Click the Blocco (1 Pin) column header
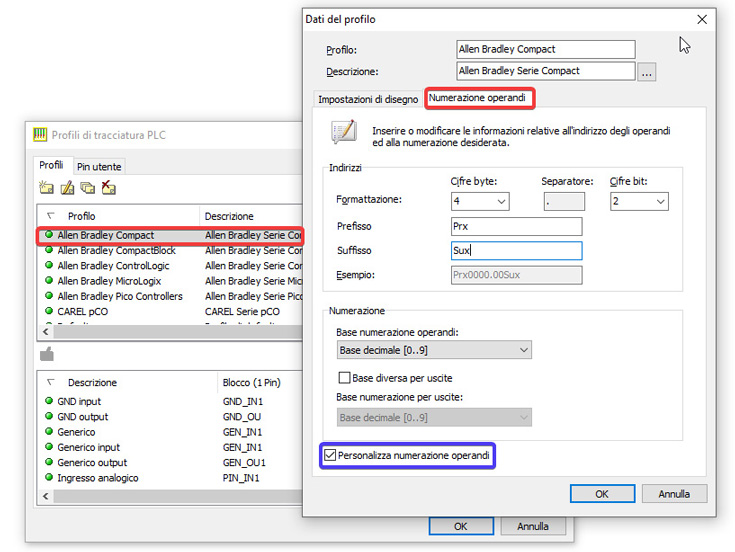Screen dimensions: 735x552 pyautogui.click(x=260, y=382)
